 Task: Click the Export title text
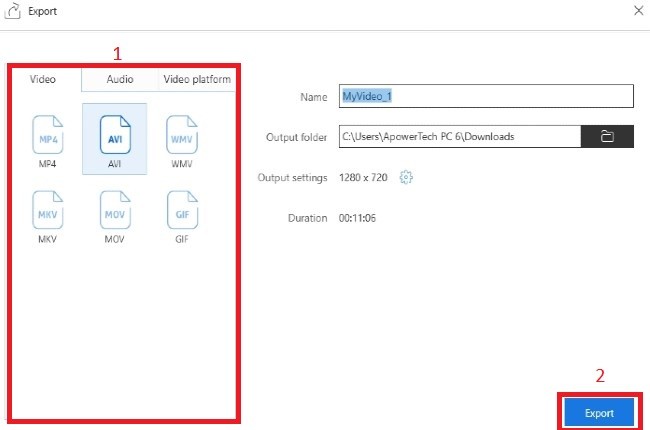[42, 12]
